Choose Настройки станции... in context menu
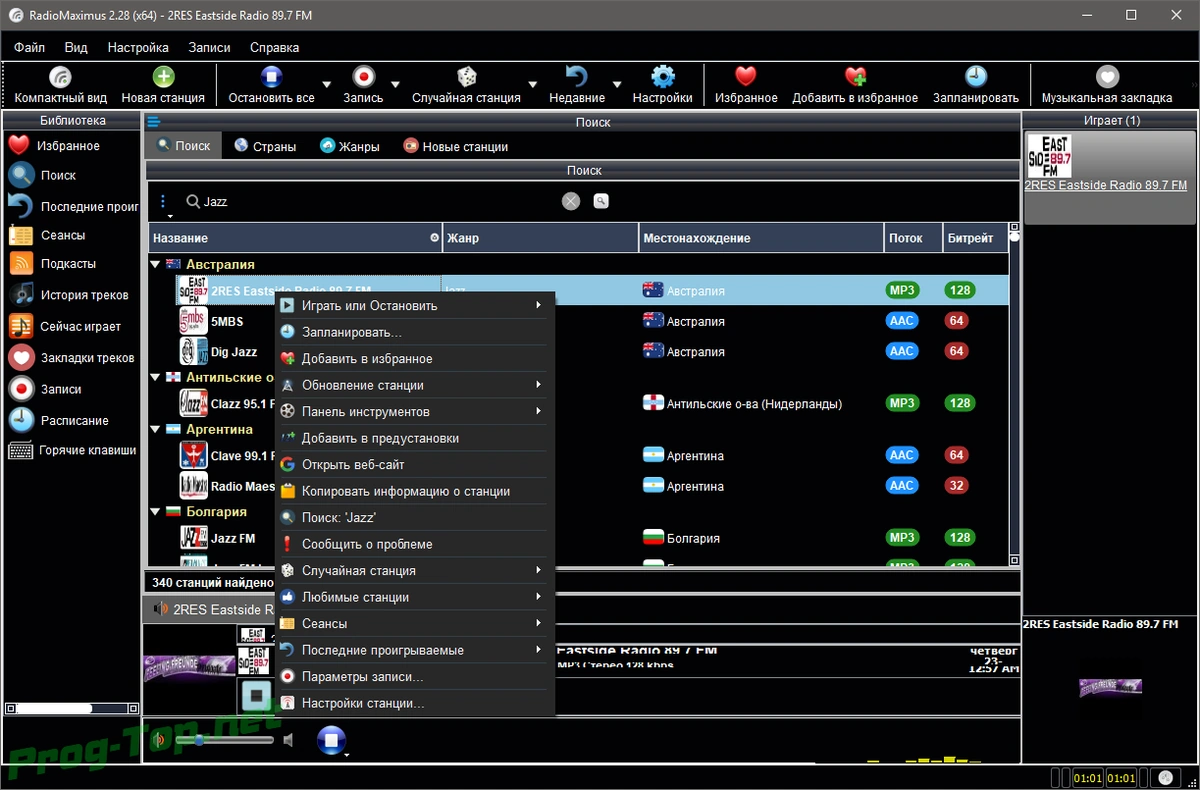 [413, 703]
